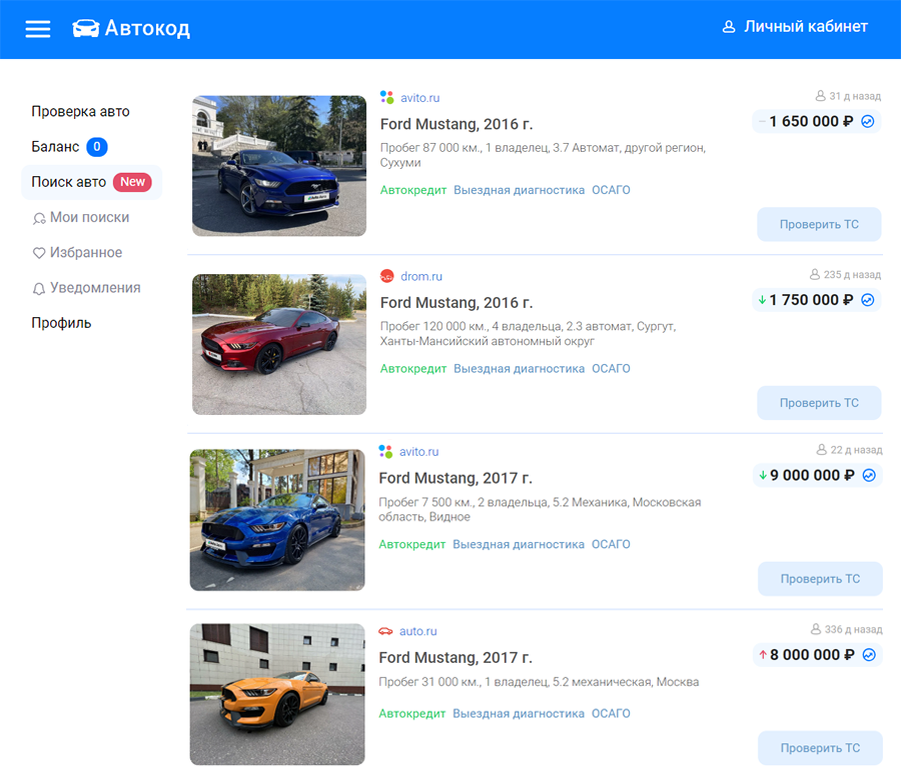Click the person icon by 336 д назад
This screenshot has width=901, height=778.
pyautogui.click(x=816, y=629)
